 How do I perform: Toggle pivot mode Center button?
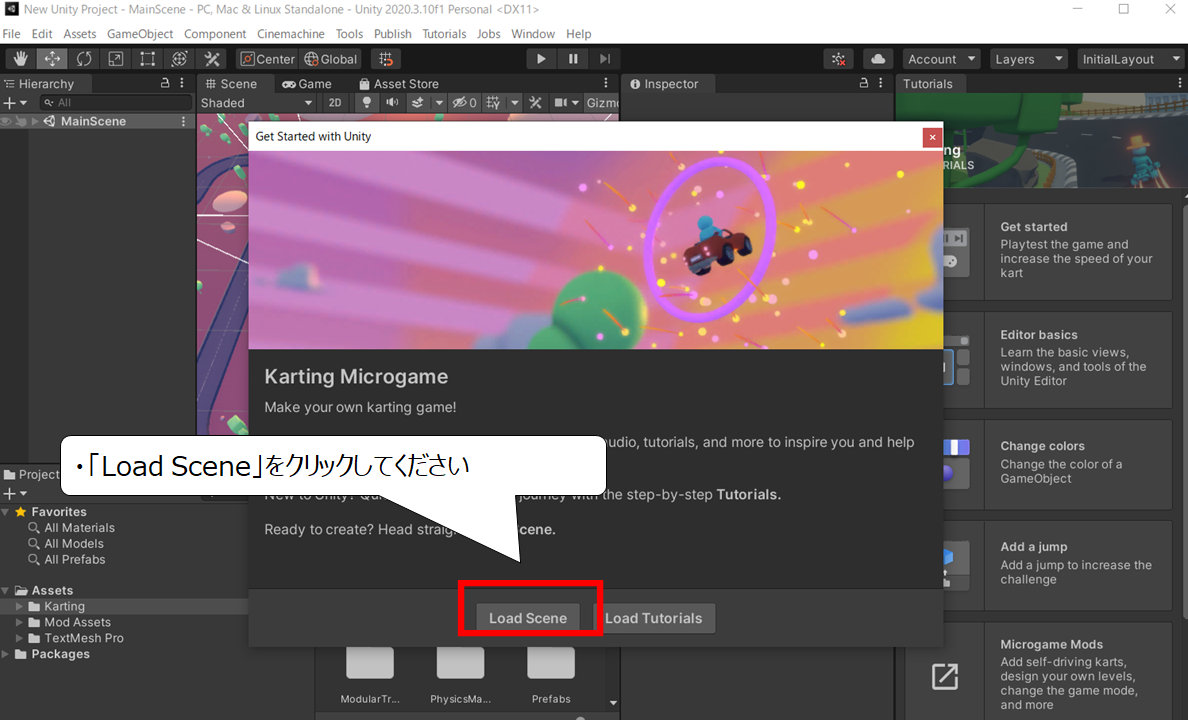267,59
